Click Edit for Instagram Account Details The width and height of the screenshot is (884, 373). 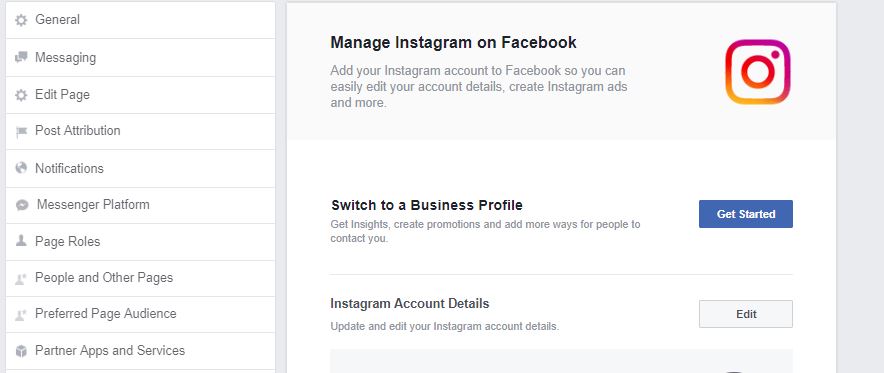746,314
